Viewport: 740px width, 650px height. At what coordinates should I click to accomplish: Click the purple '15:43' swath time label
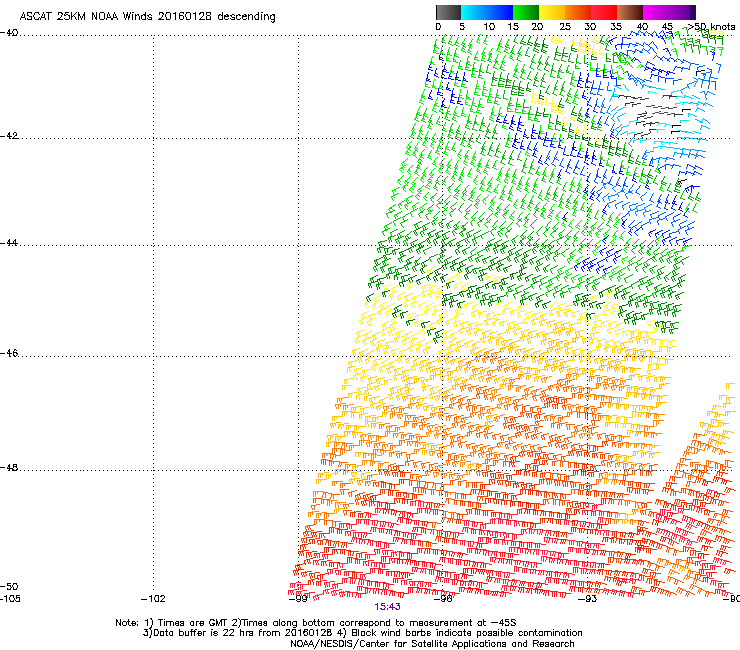(387, 607)
